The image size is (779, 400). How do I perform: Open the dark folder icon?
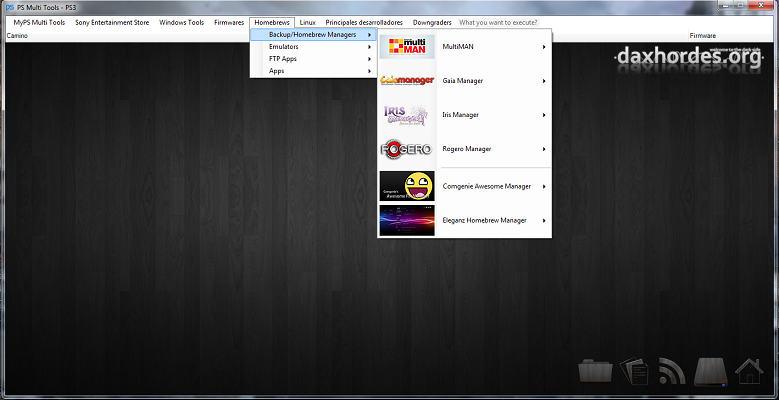595,371
